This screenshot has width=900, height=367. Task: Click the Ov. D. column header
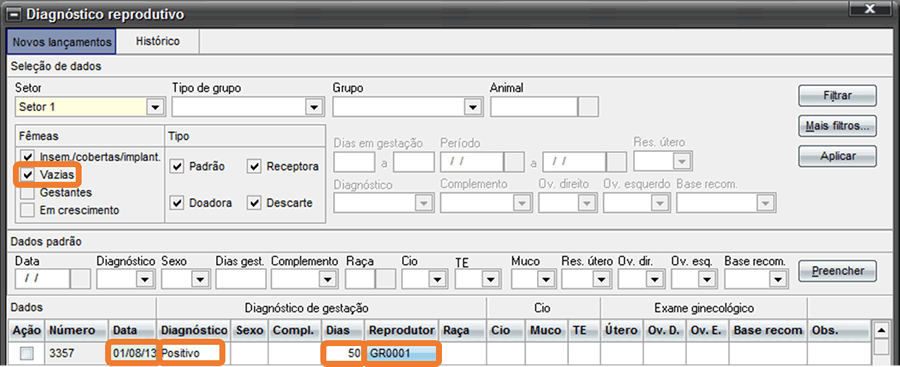(663, 330)
